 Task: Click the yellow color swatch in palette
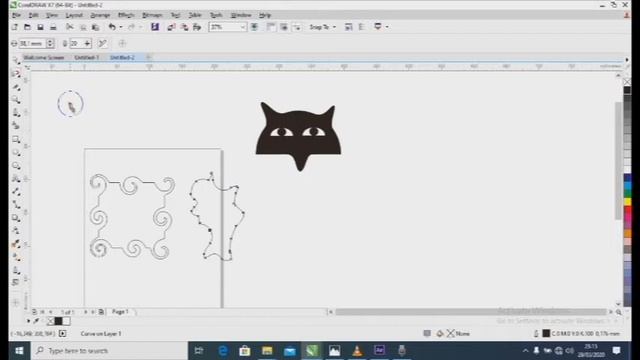coord(627,202)
